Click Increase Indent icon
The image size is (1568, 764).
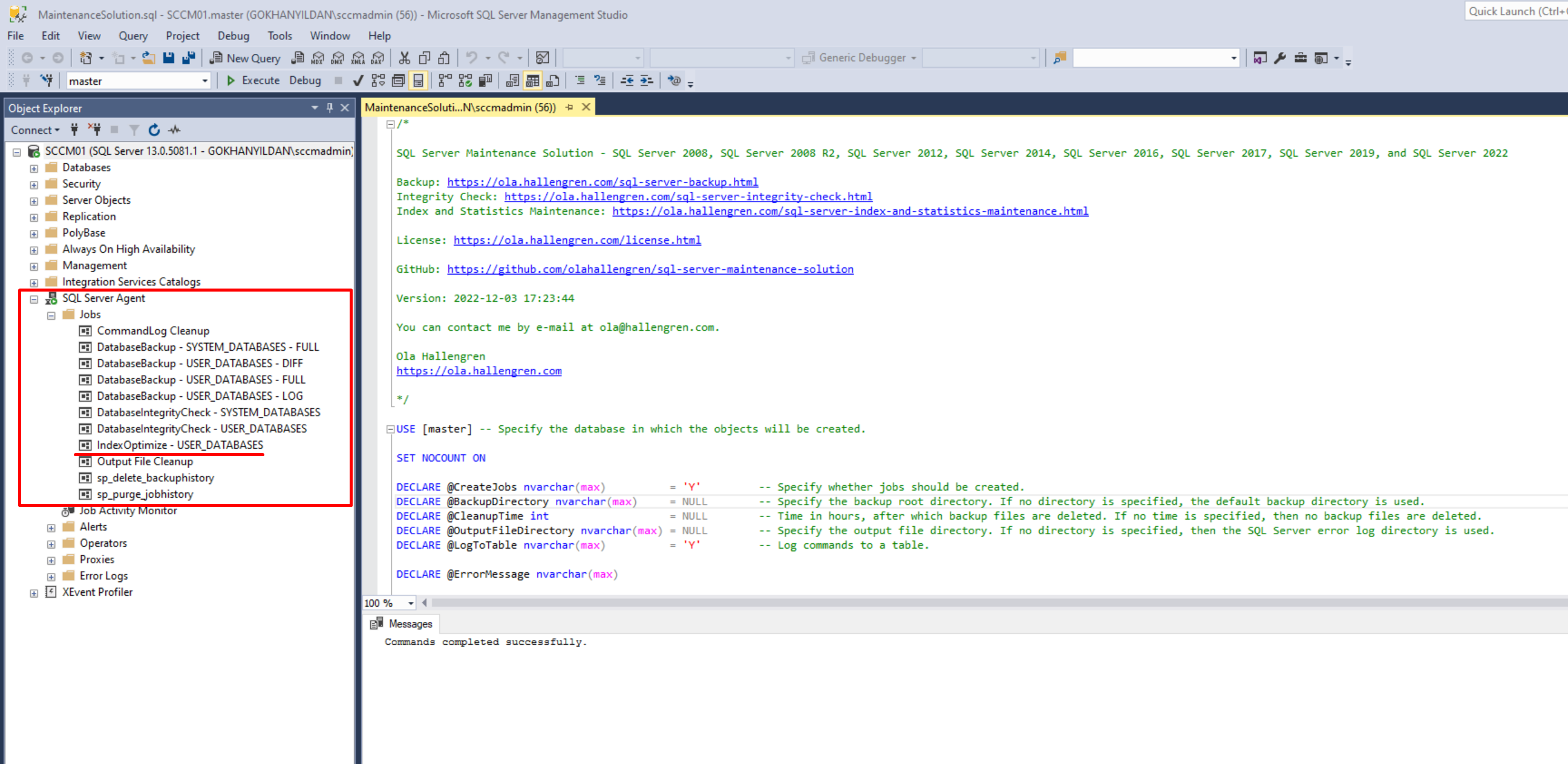click(x=647, y=80)
